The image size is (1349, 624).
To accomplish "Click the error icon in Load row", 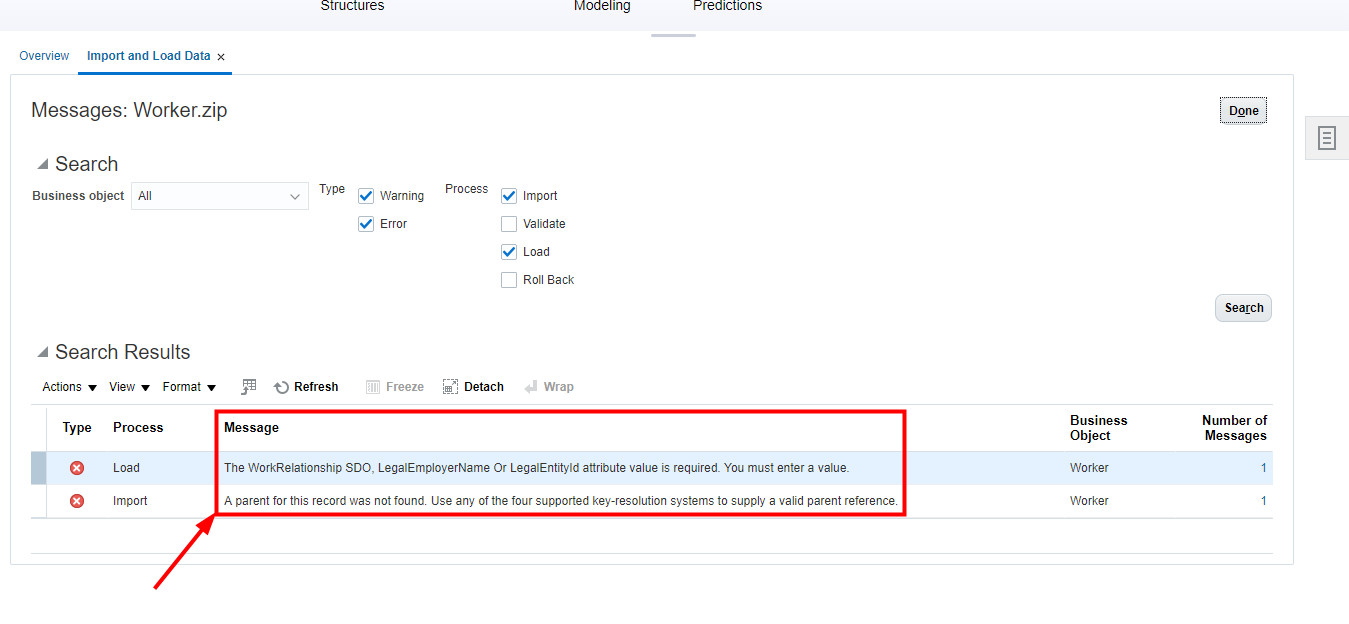I will 77,468.
